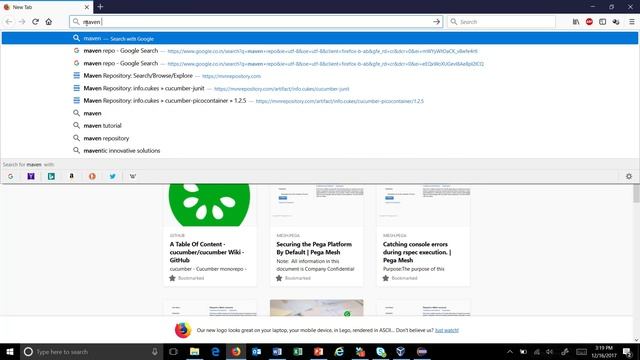The image size is (640, 360).
Task: Choose 'maven repository' search suggestion
Action: click(x=320, y=138)
